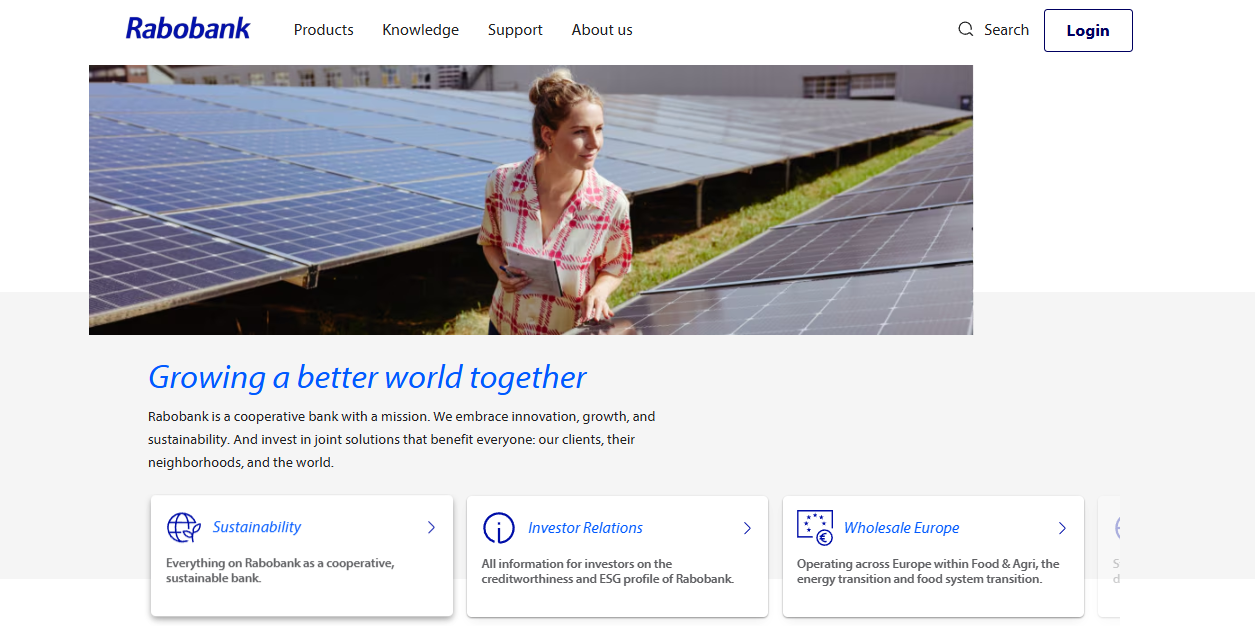
Task: Click the Search text label
Action: pyautogui.click(x=1006, y=30)
